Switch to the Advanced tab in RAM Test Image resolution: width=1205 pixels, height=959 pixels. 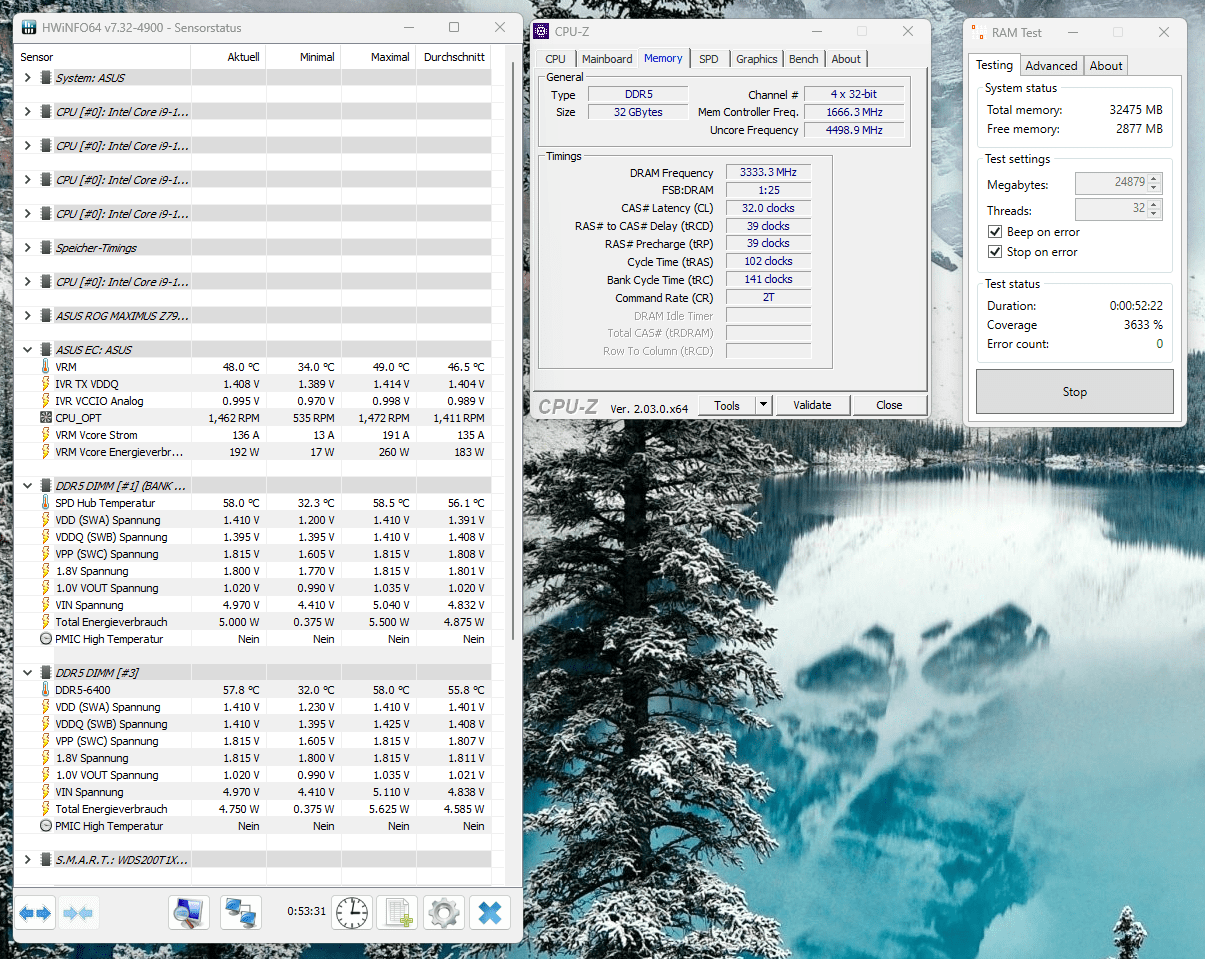(1051, 66)
